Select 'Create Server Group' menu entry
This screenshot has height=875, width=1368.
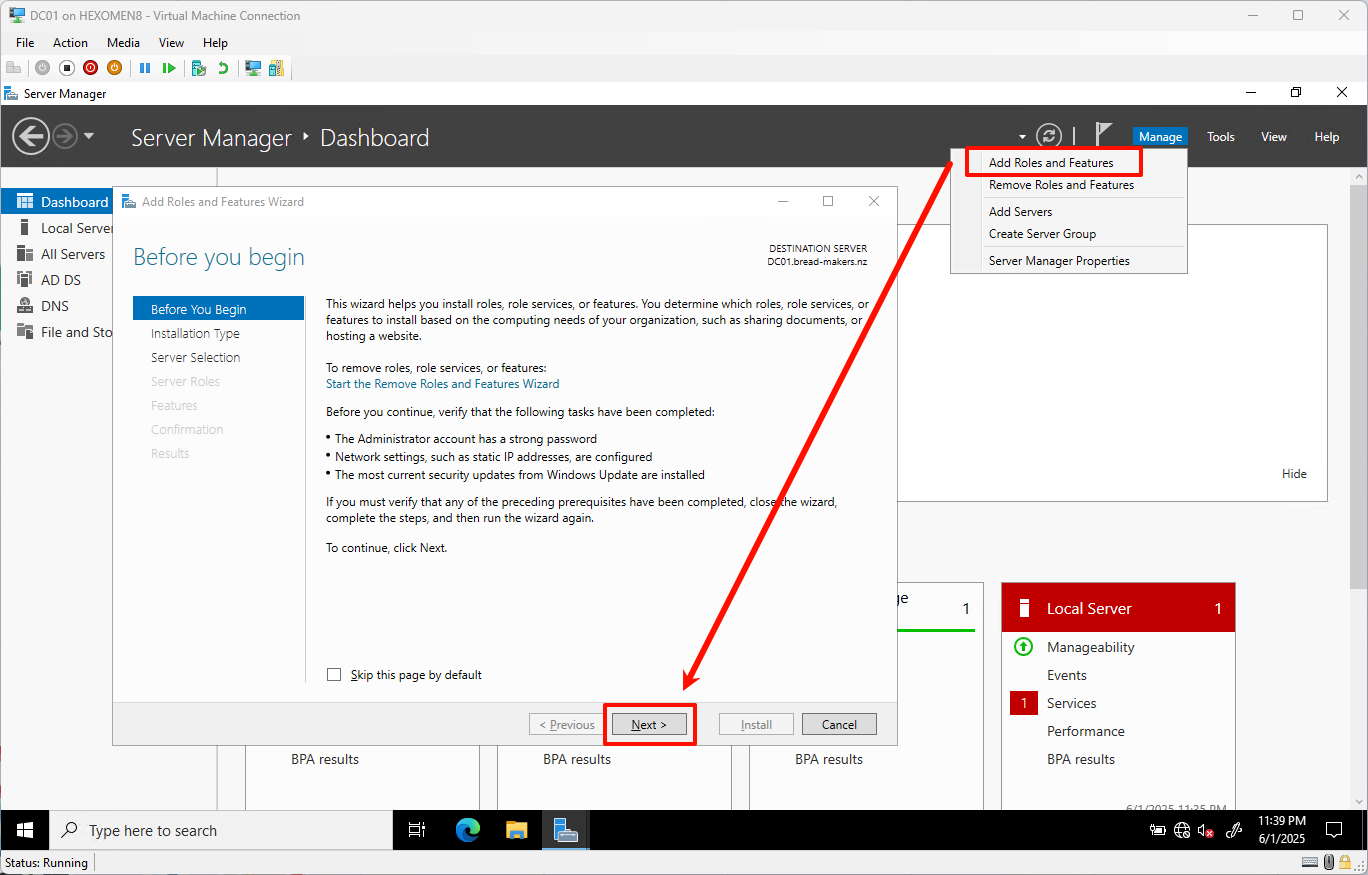[1042, 234]
